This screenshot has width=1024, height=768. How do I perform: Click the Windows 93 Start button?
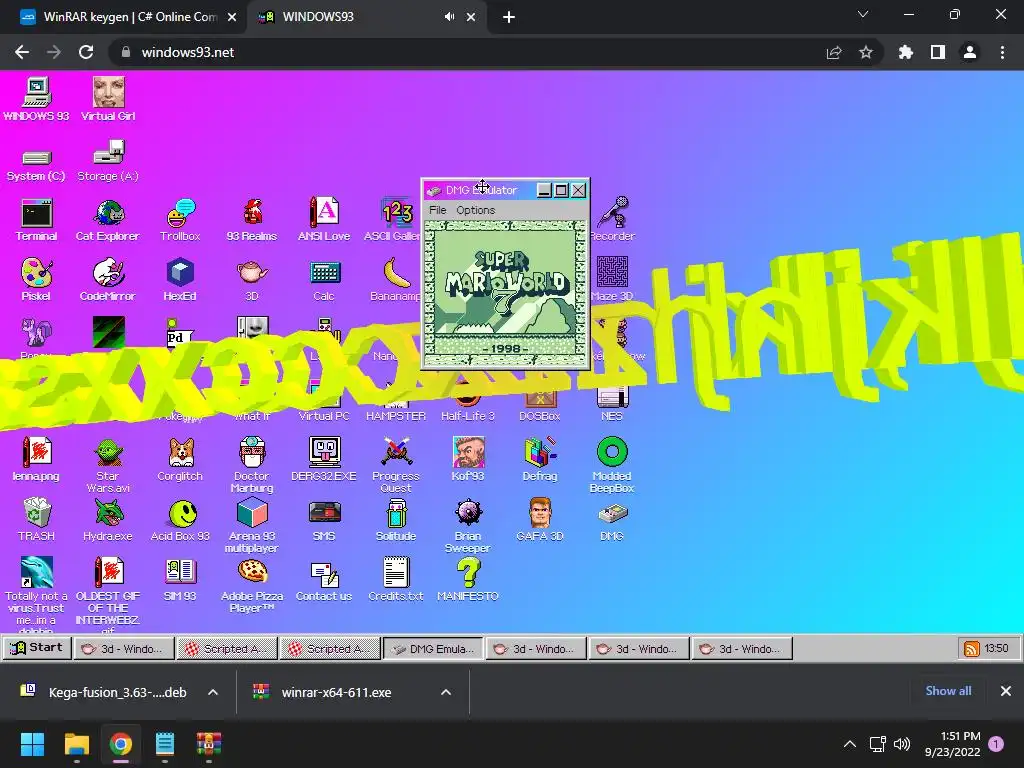[37, 648]
